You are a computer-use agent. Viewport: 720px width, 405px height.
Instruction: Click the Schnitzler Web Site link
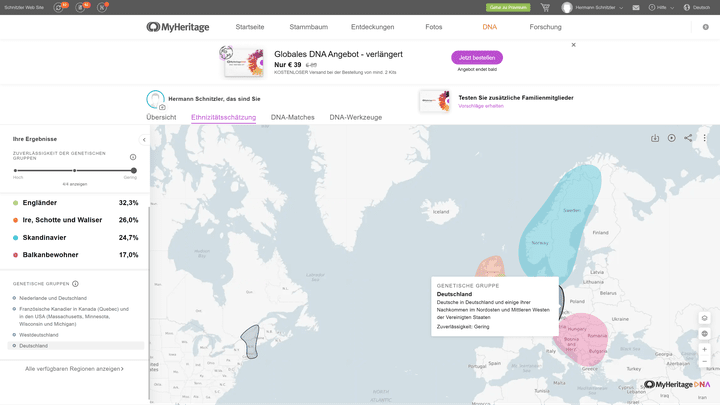(x=24, y=7)
